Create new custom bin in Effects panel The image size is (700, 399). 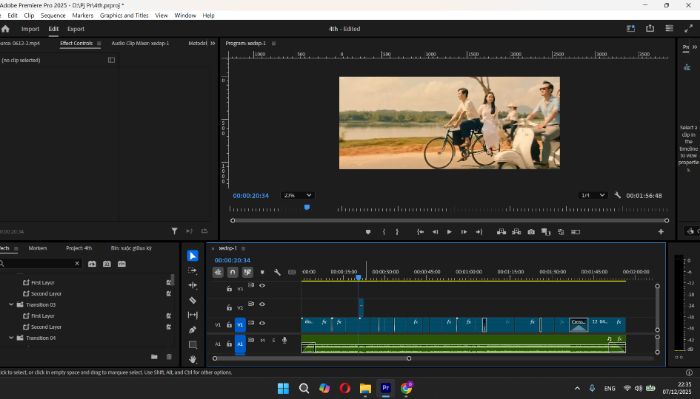click(154, 357)
